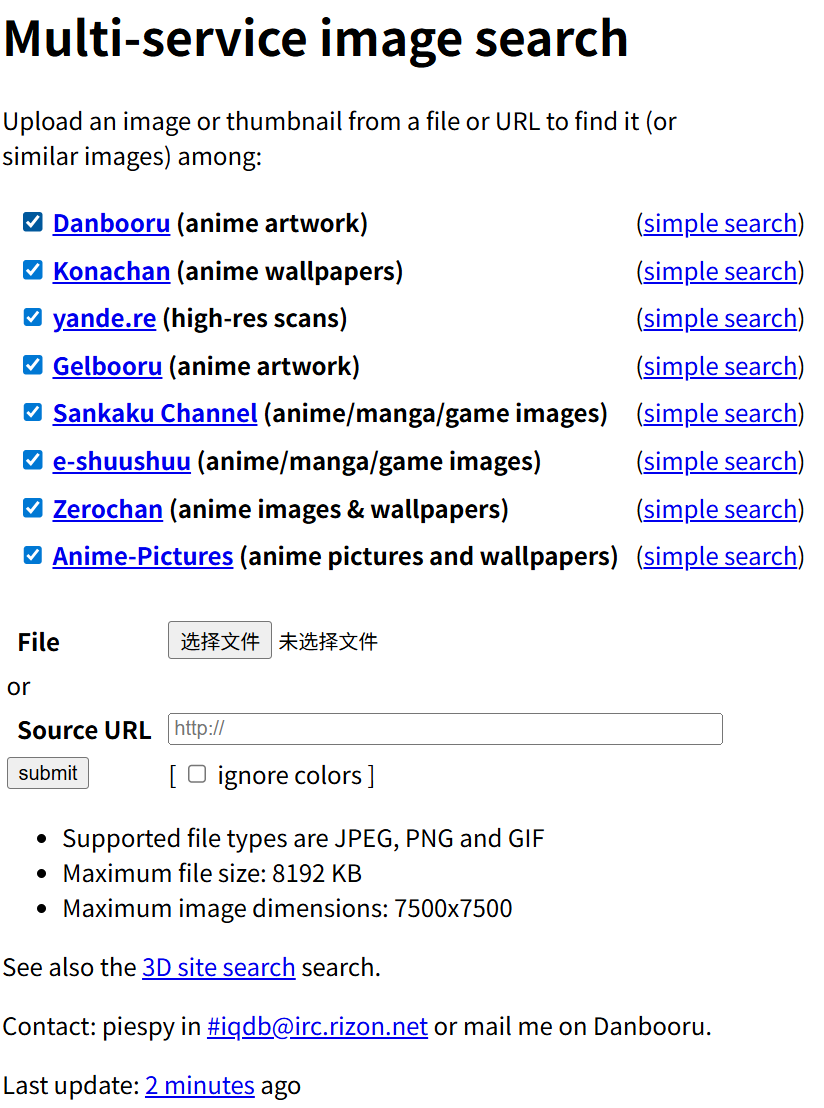Disable the yande.re checkbox
Screen dimensions: 824x1108
tap(33, 317)
